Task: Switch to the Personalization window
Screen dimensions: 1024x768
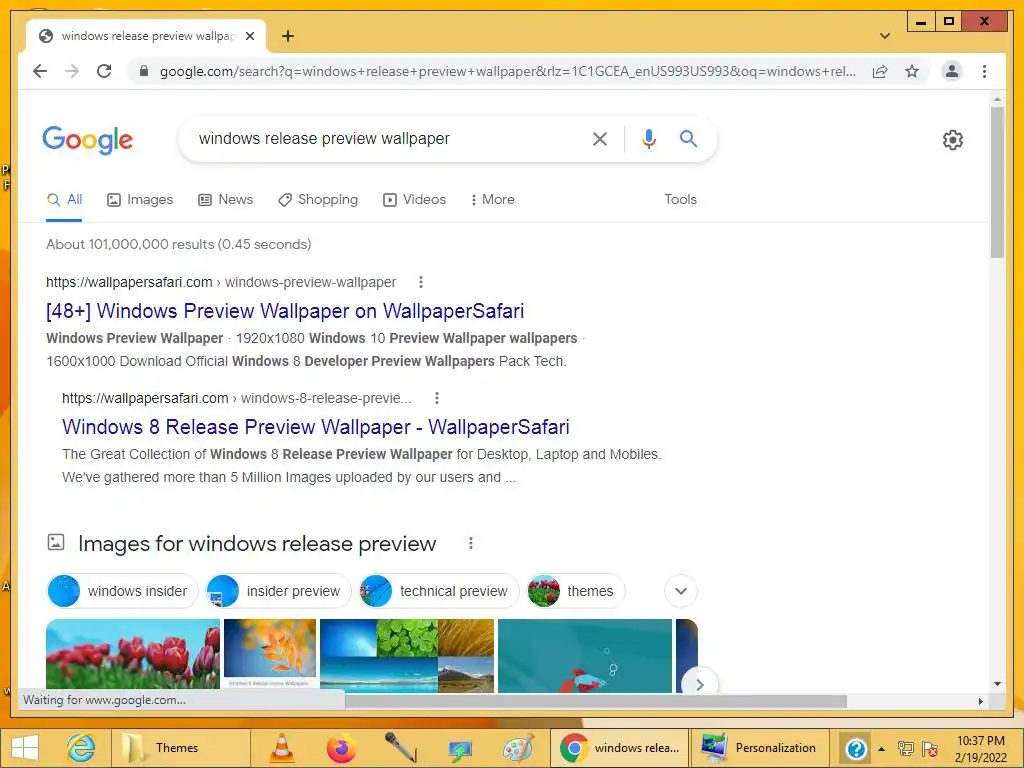Action: pyautogui.click(x=760, y=748)
